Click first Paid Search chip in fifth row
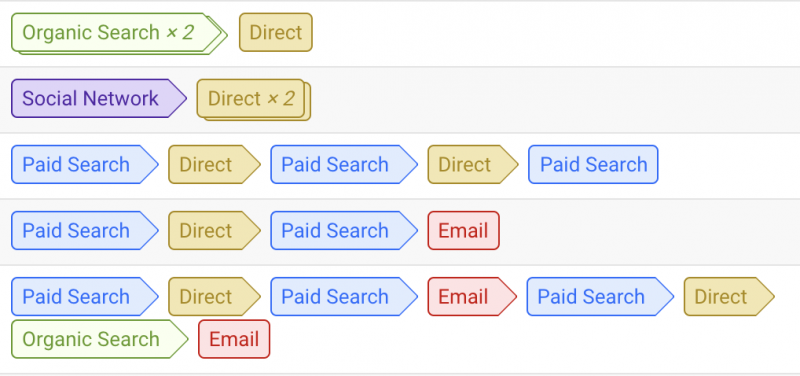This screenshot has height=376, width=800. tap(85, 296)
